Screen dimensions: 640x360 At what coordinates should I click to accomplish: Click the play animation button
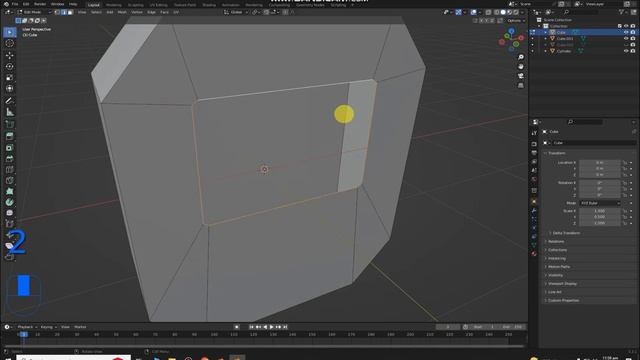click(271, 327)
